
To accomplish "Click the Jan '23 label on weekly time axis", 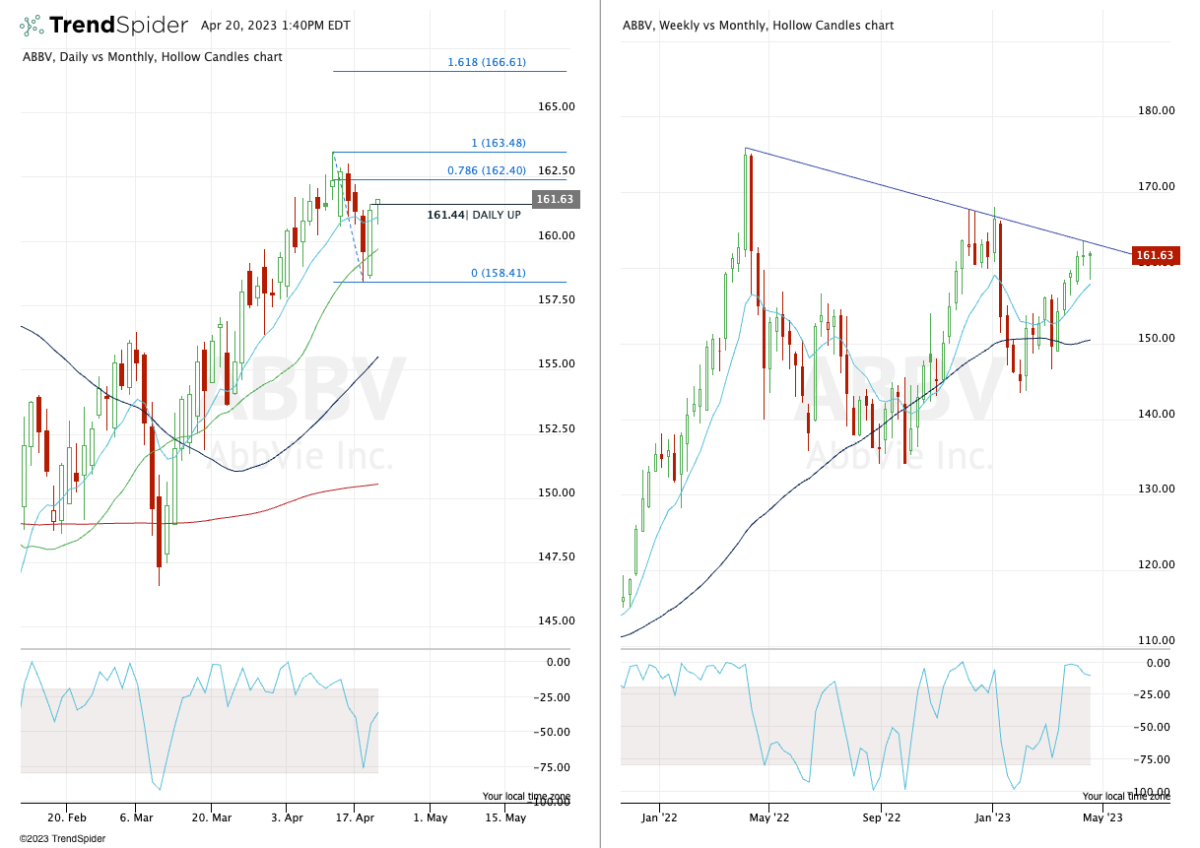I will [x=992, y=817].
